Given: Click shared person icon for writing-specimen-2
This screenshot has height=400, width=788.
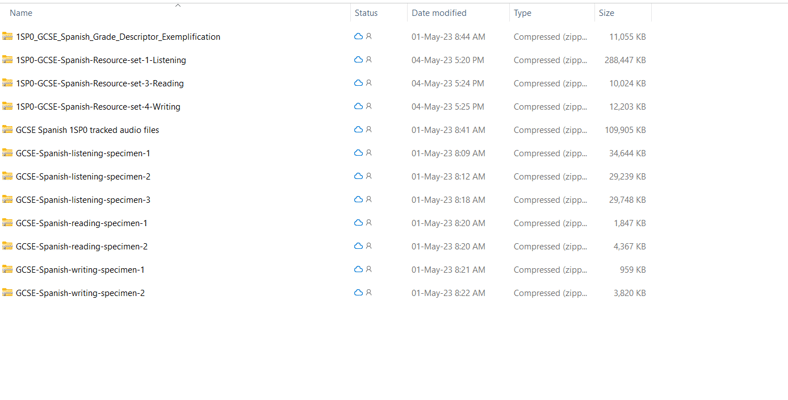Looking at the screenshot, I should pos(369,292).
